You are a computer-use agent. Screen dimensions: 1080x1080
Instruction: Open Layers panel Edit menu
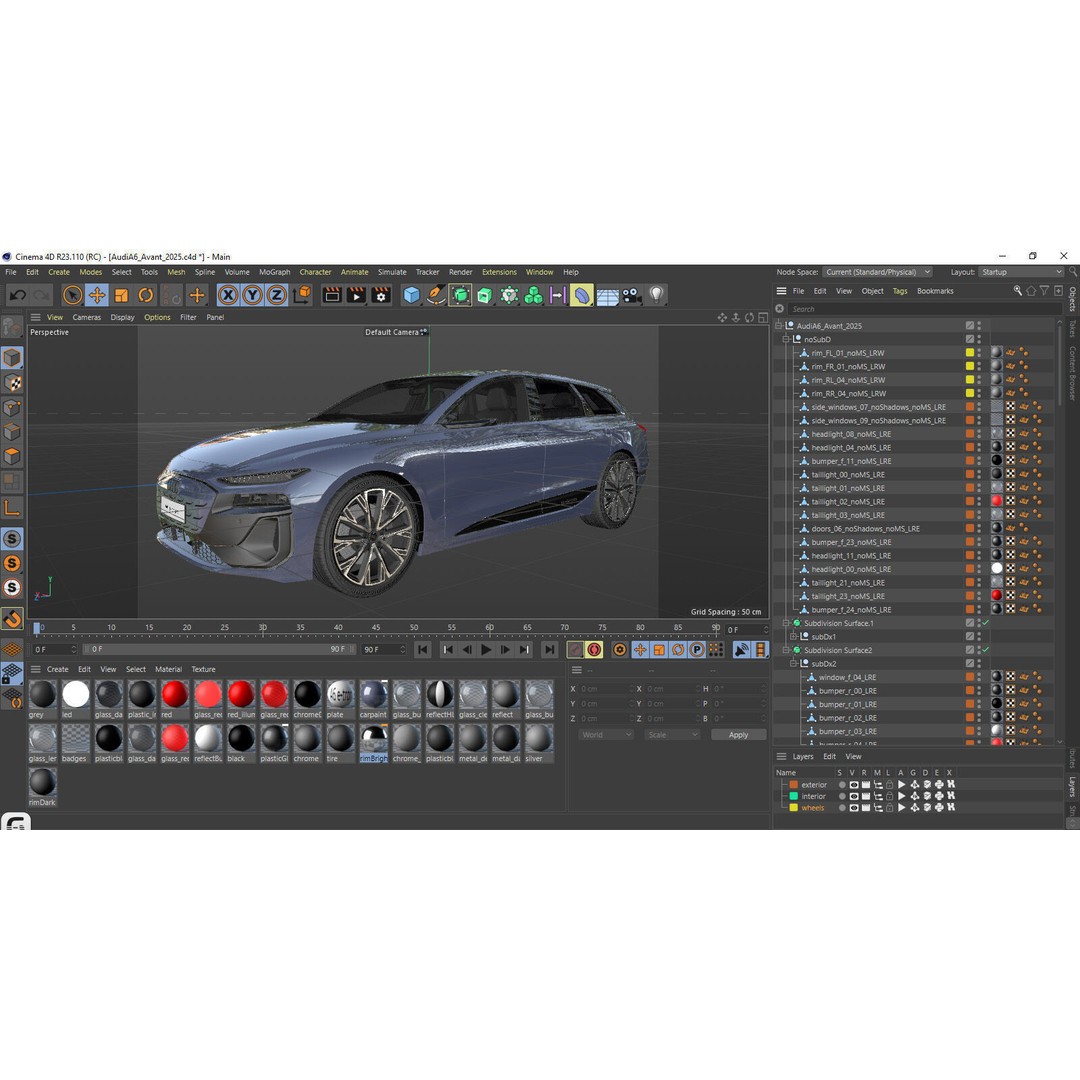pos(829,756)
